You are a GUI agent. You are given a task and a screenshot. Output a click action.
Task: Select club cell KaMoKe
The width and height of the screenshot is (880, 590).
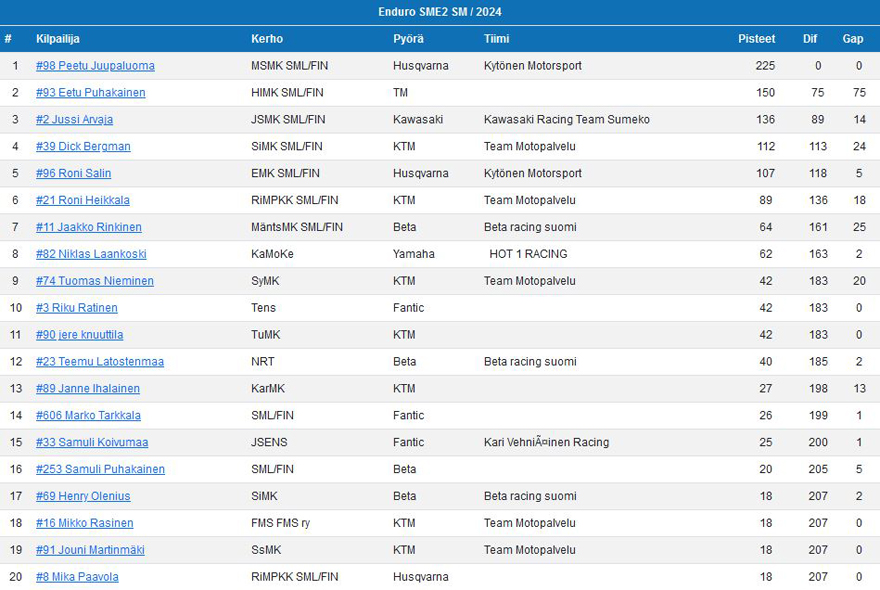coord(272,254)
